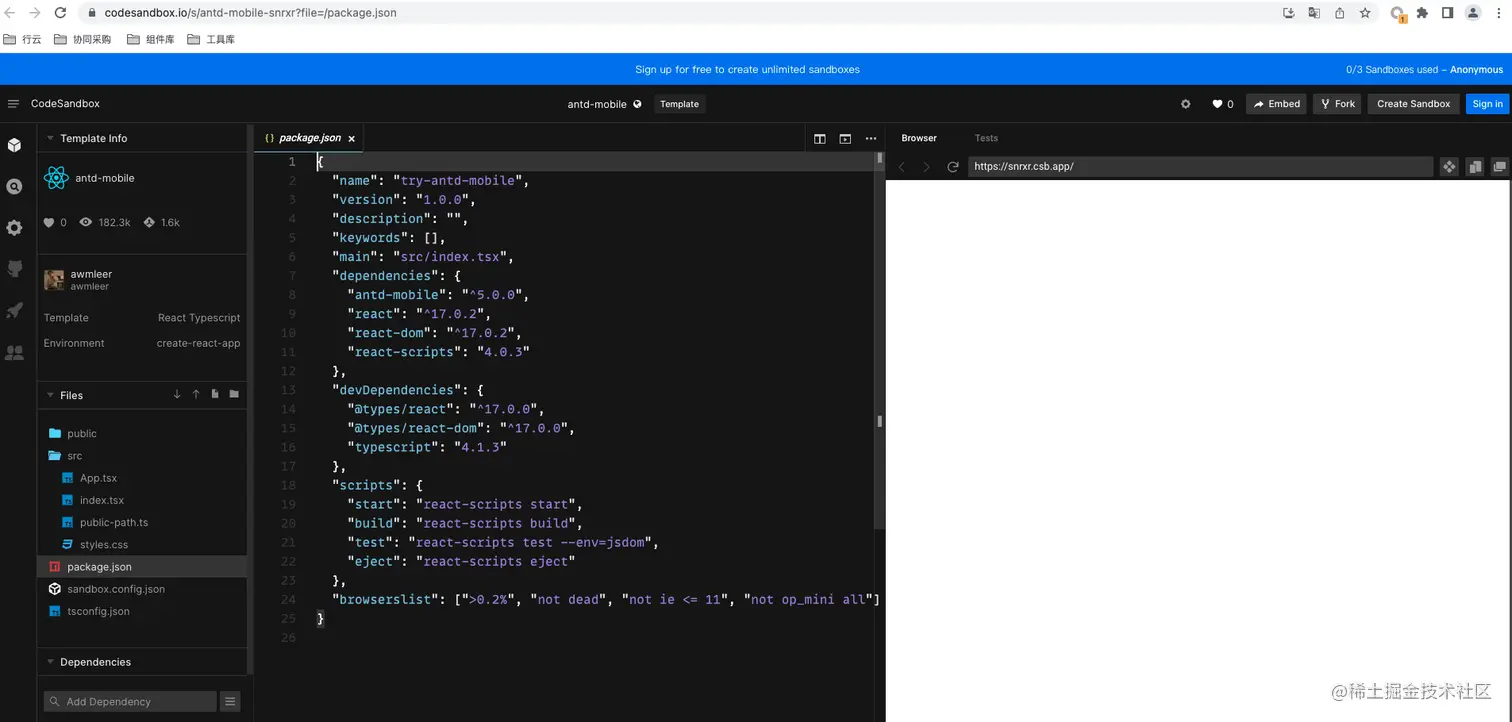This screenshot has height=722, width=1512.
Task: Select the package.json editor tab
Action: click(310, 138)
